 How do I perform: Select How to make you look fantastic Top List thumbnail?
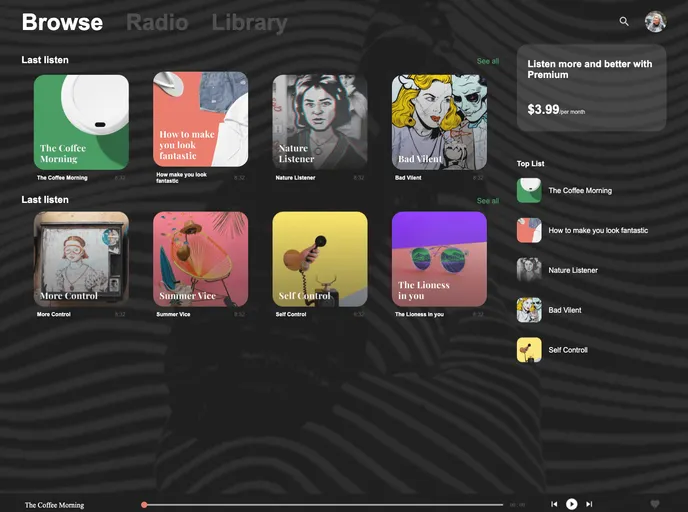click(x=529, y=230)
